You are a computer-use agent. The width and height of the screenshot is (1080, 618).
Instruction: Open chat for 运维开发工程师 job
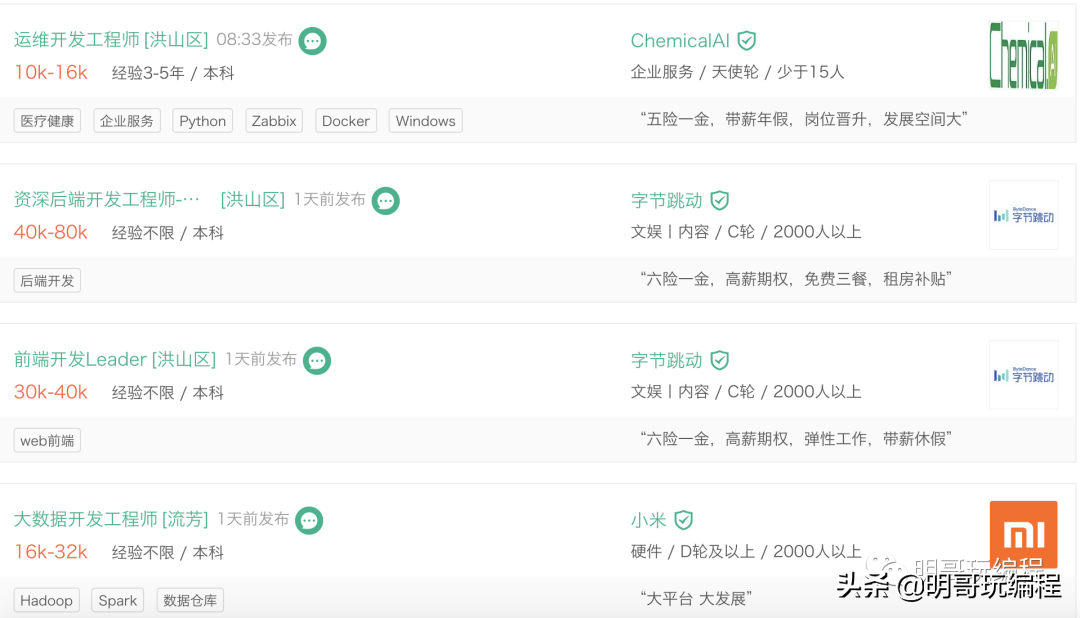(x=312, y=41)
